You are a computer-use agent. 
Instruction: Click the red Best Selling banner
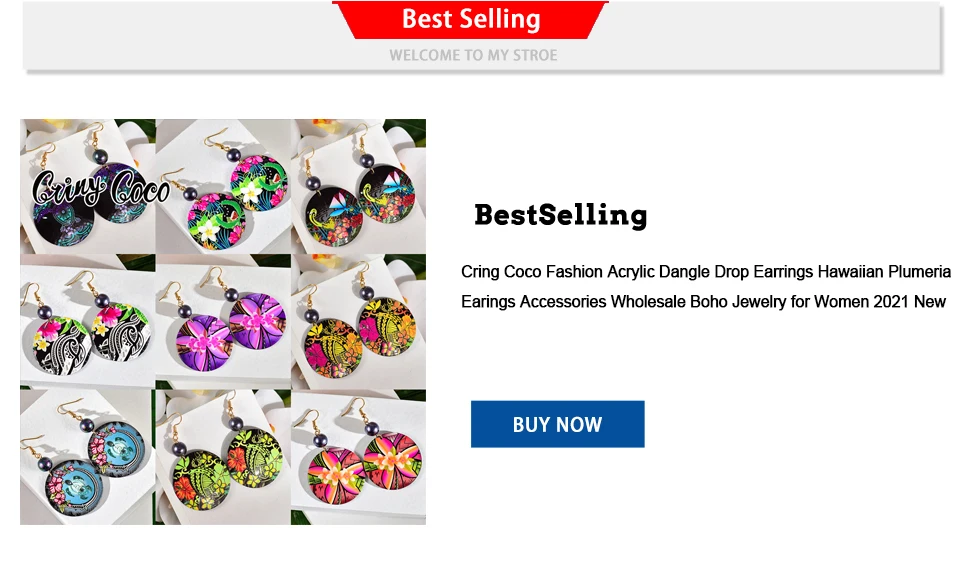tap(470, 20)
